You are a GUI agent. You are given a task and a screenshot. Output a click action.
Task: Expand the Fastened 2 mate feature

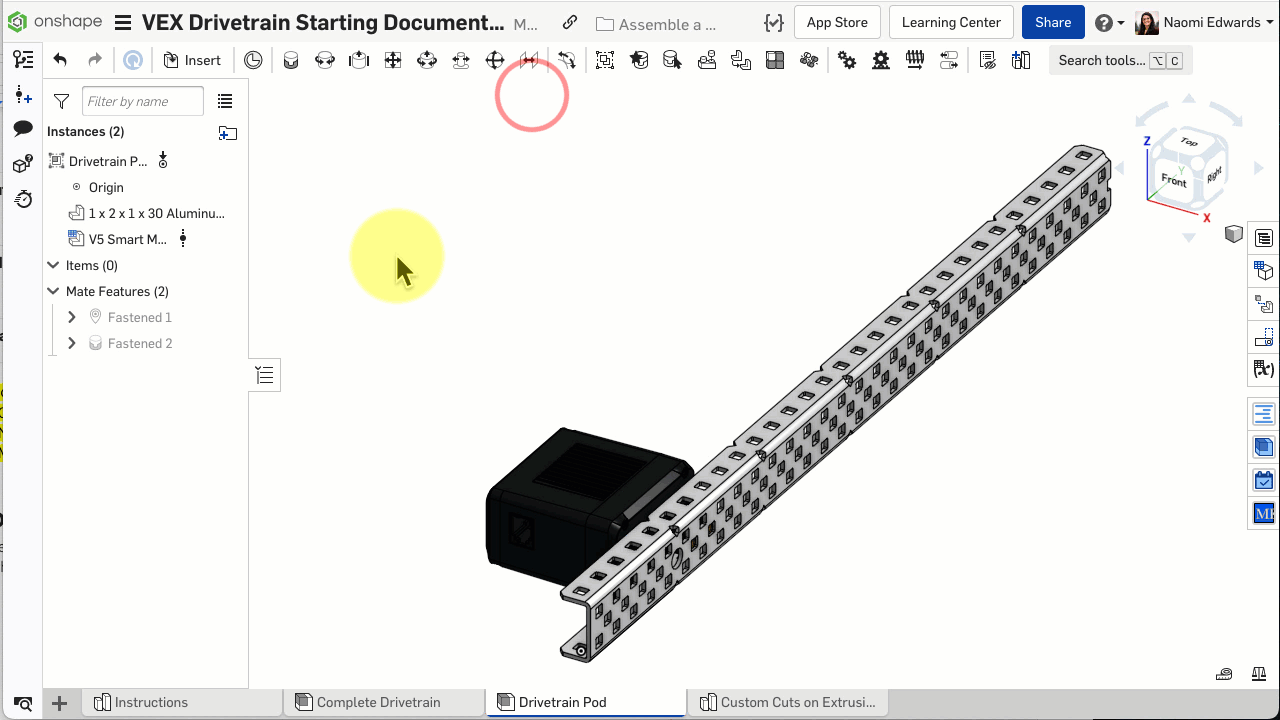(x=71, y=343)
